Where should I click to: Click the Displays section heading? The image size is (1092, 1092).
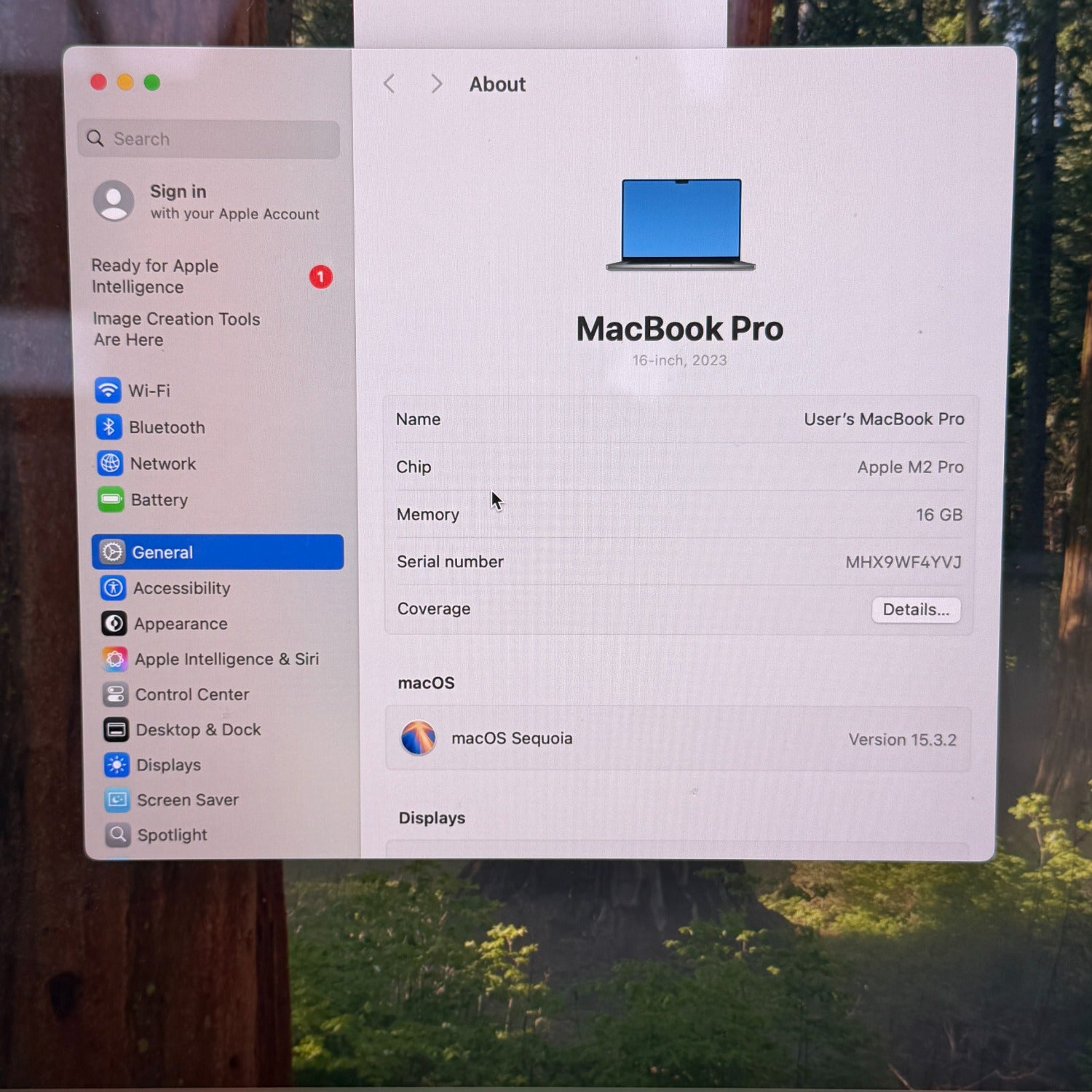click(x=432, y=818)
